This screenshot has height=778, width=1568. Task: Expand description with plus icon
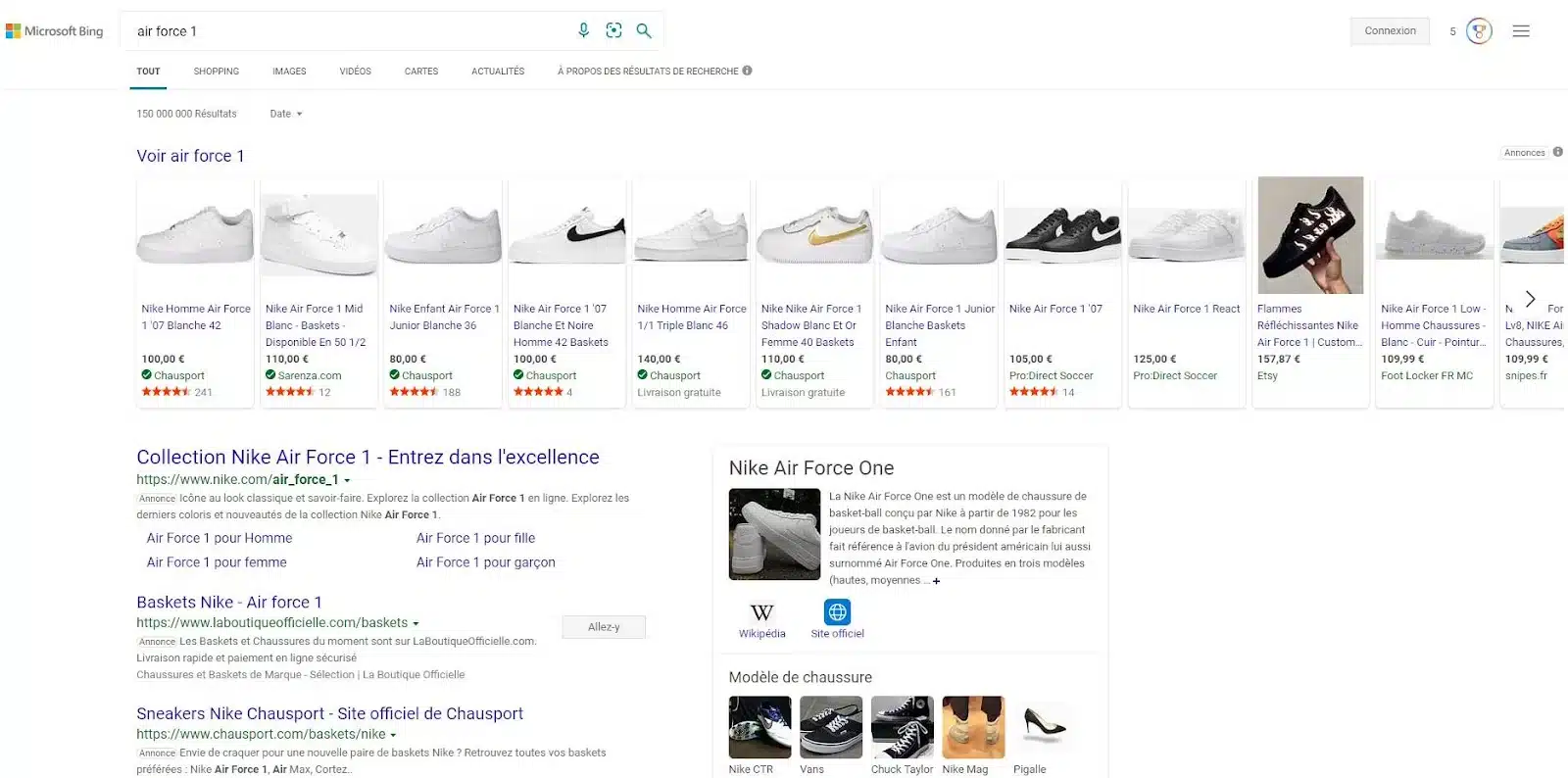(x=936, y=581)
